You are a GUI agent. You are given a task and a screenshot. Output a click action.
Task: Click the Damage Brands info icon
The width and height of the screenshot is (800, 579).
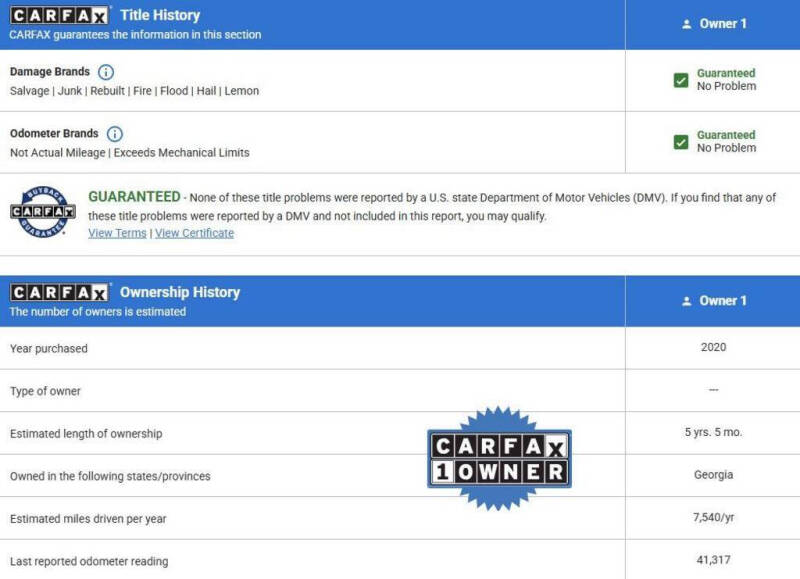pyautogui.click(x=106, y=72)
